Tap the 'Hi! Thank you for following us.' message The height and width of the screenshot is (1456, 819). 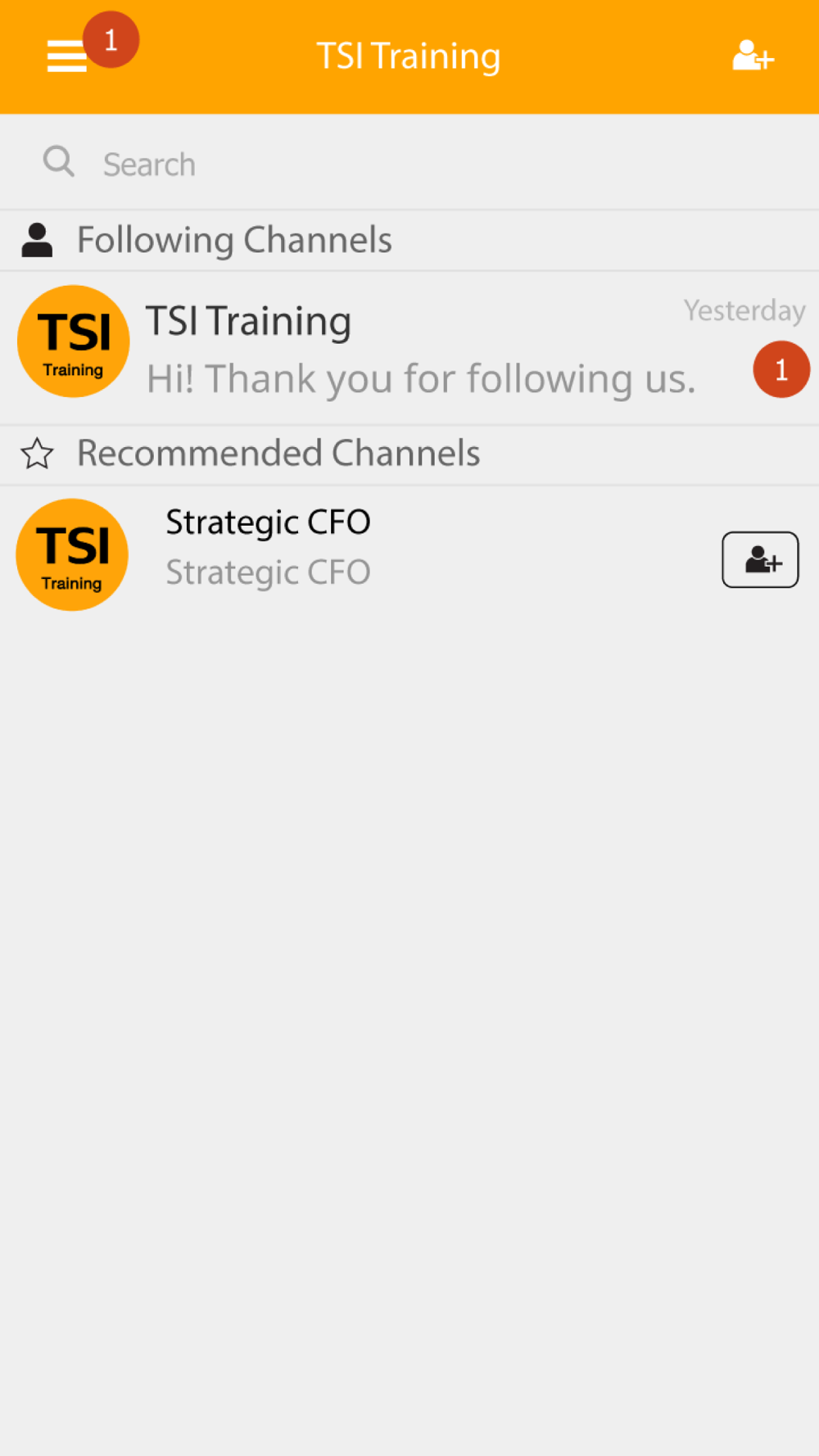[x=421, y=379]
